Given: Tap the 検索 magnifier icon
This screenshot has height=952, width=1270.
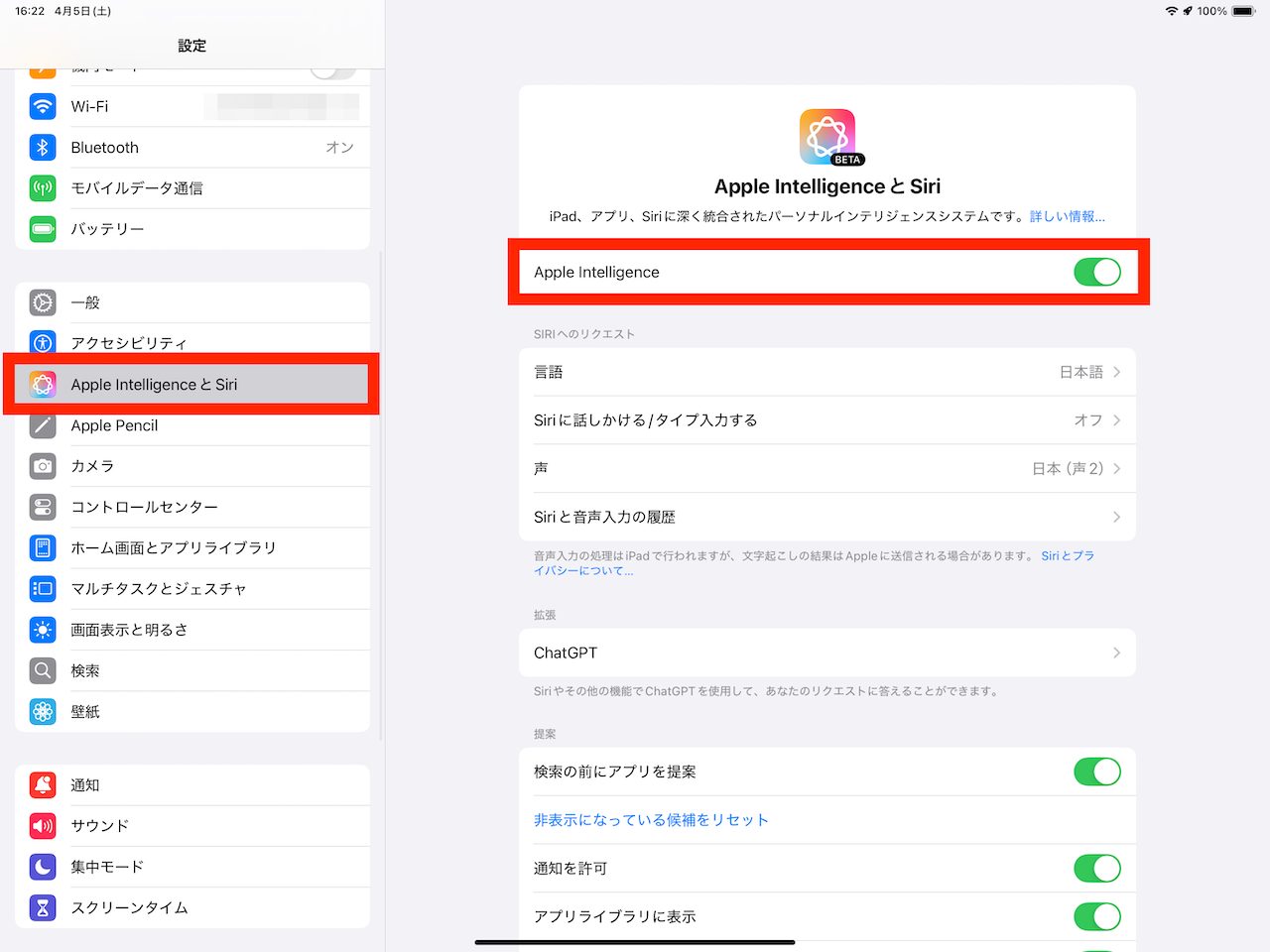Looking at the screenshot, I should (x=43, y=670).
